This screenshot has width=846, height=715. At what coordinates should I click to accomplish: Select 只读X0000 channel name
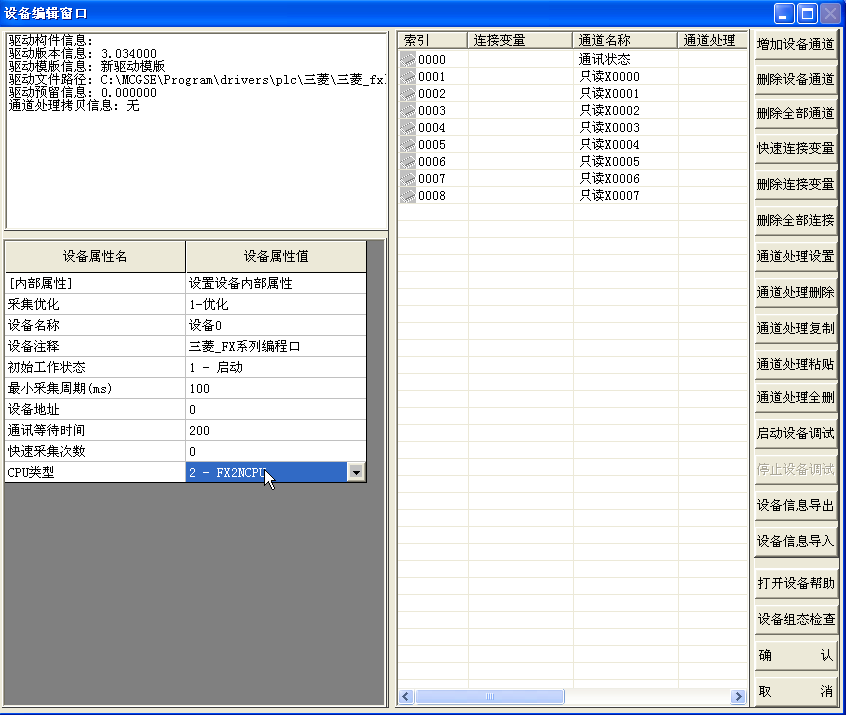(x=610, y=77)
